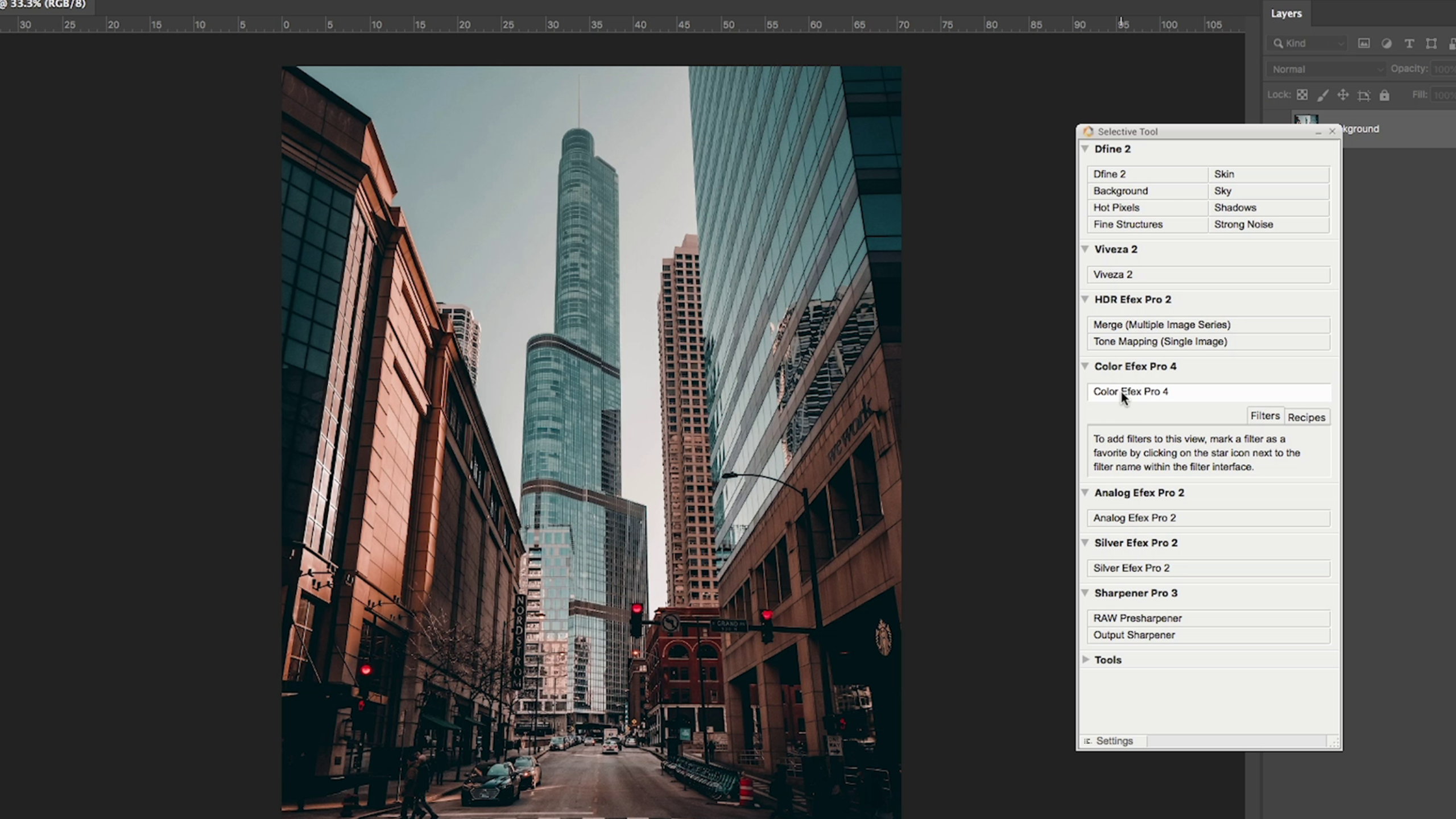Toggle lock transparent pixels
The image size is (1456, 819).
click(x=1302, y=95)
